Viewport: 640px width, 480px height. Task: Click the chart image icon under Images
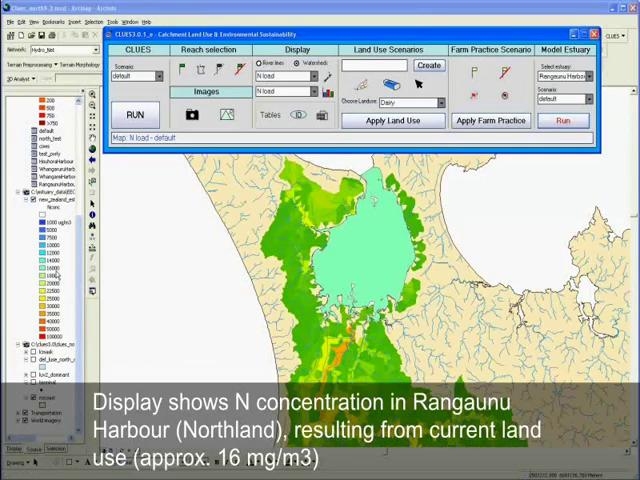click(227, 115)
